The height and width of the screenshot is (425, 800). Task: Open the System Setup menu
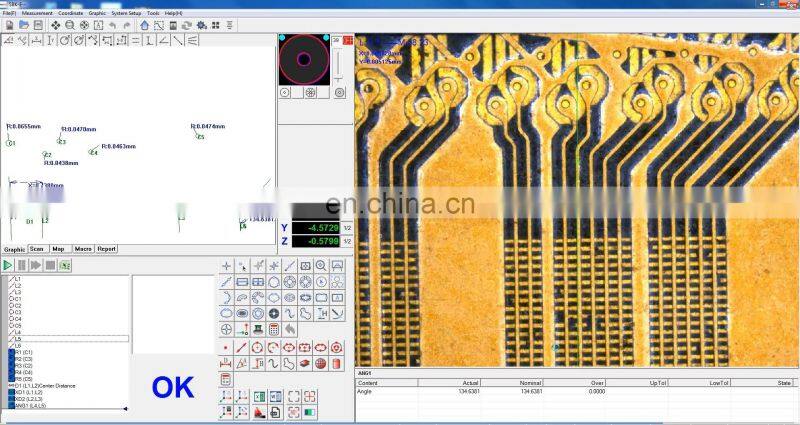pyautogui.click(x=126, y=13)
